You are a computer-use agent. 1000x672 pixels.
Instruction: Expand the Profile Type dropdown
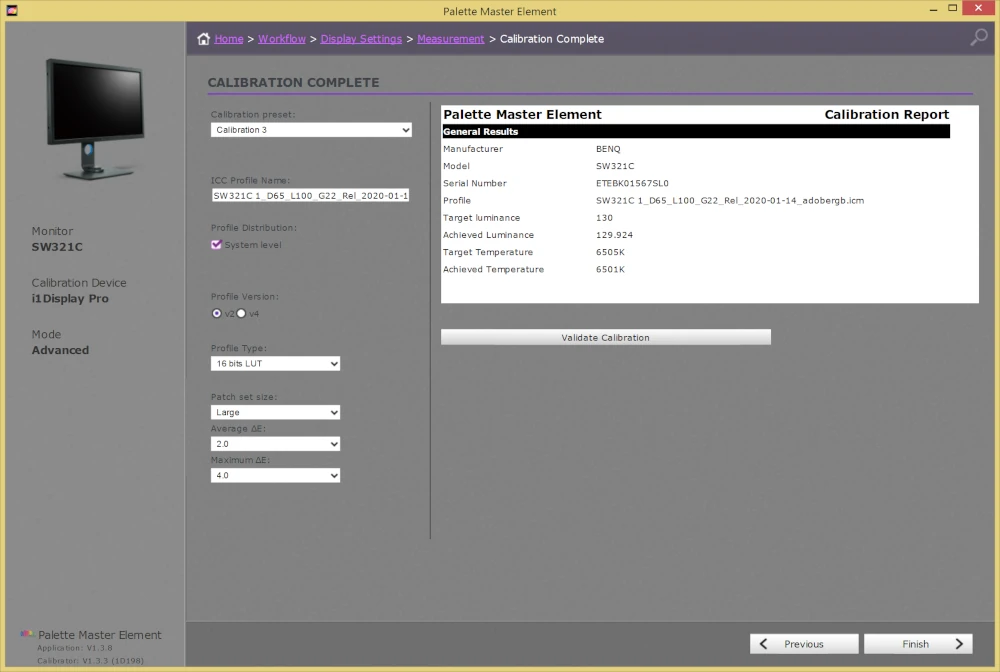[x=275, y=364]
